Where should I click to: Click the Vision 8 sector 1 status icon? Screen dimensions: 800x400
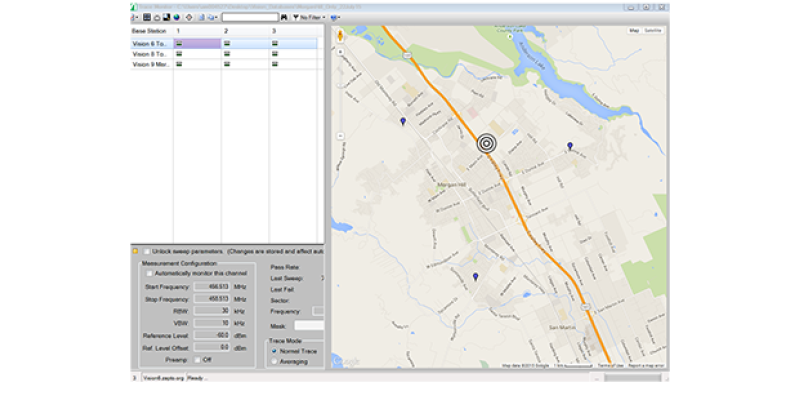(x=179, y=54)
